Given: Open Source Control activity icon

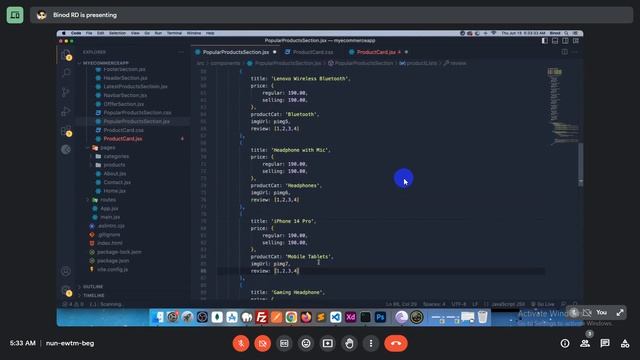Looking at the screenshot, I should point(66,92).
